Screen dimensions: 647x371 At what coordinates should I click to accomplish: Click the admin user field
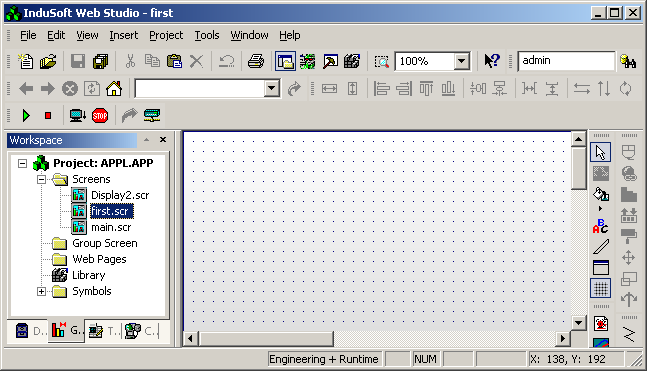pos(566,61)
